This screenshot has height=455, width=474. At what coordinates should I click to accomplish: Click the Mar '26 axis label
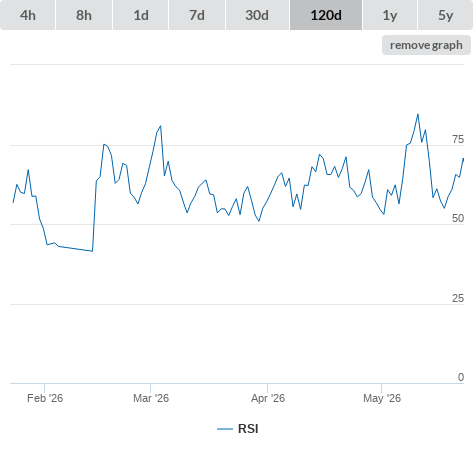151,398
